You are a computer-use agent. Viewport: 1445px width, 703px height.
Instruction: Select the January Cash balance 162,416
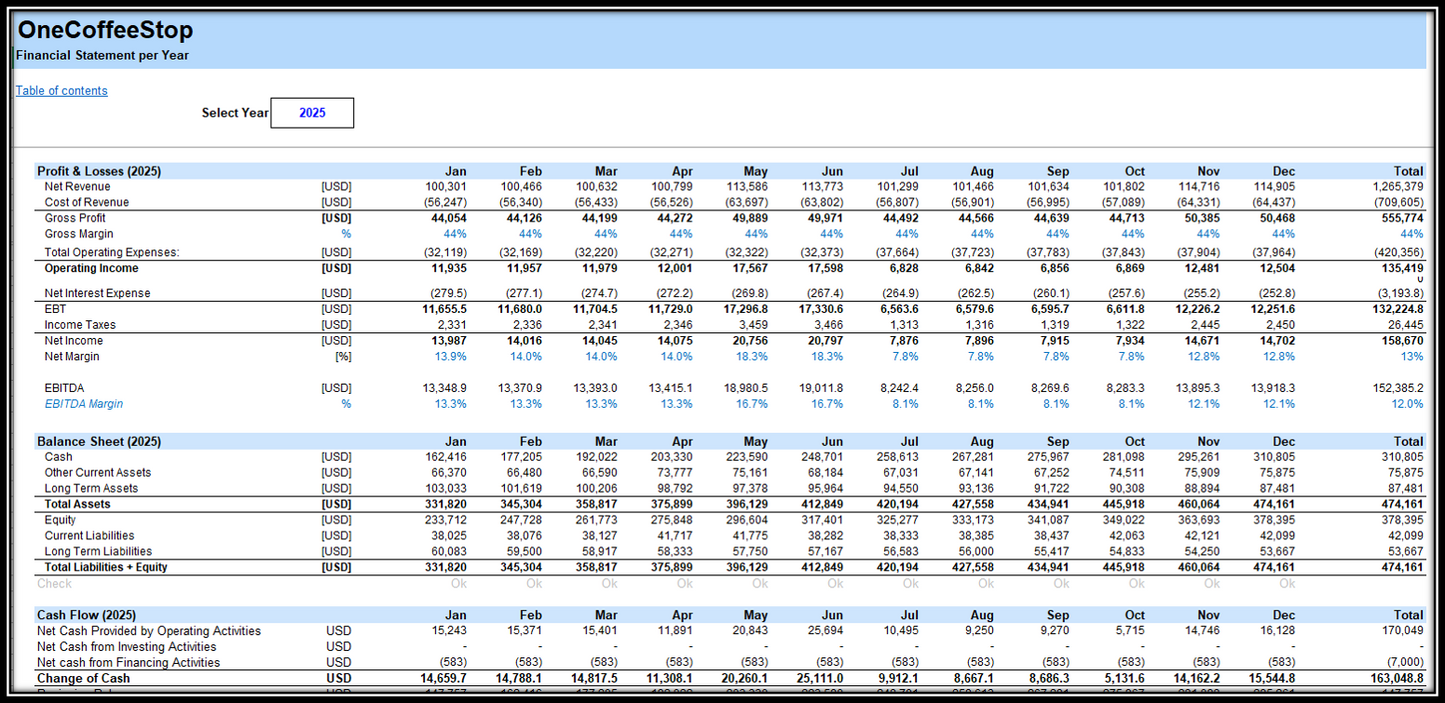445,457
